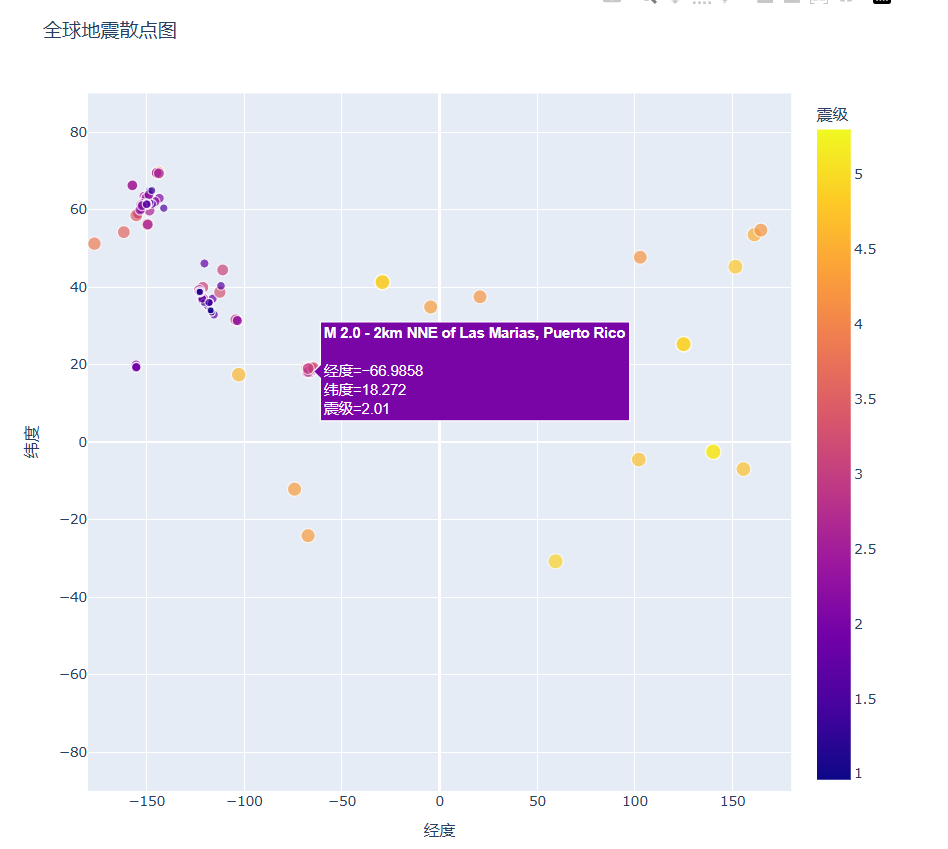The width and height of the screenshot is (948, 849).
Task: Click the purple point near longitude -155, latitude 19
Action: pyautogui.click(x=136, y=367)
